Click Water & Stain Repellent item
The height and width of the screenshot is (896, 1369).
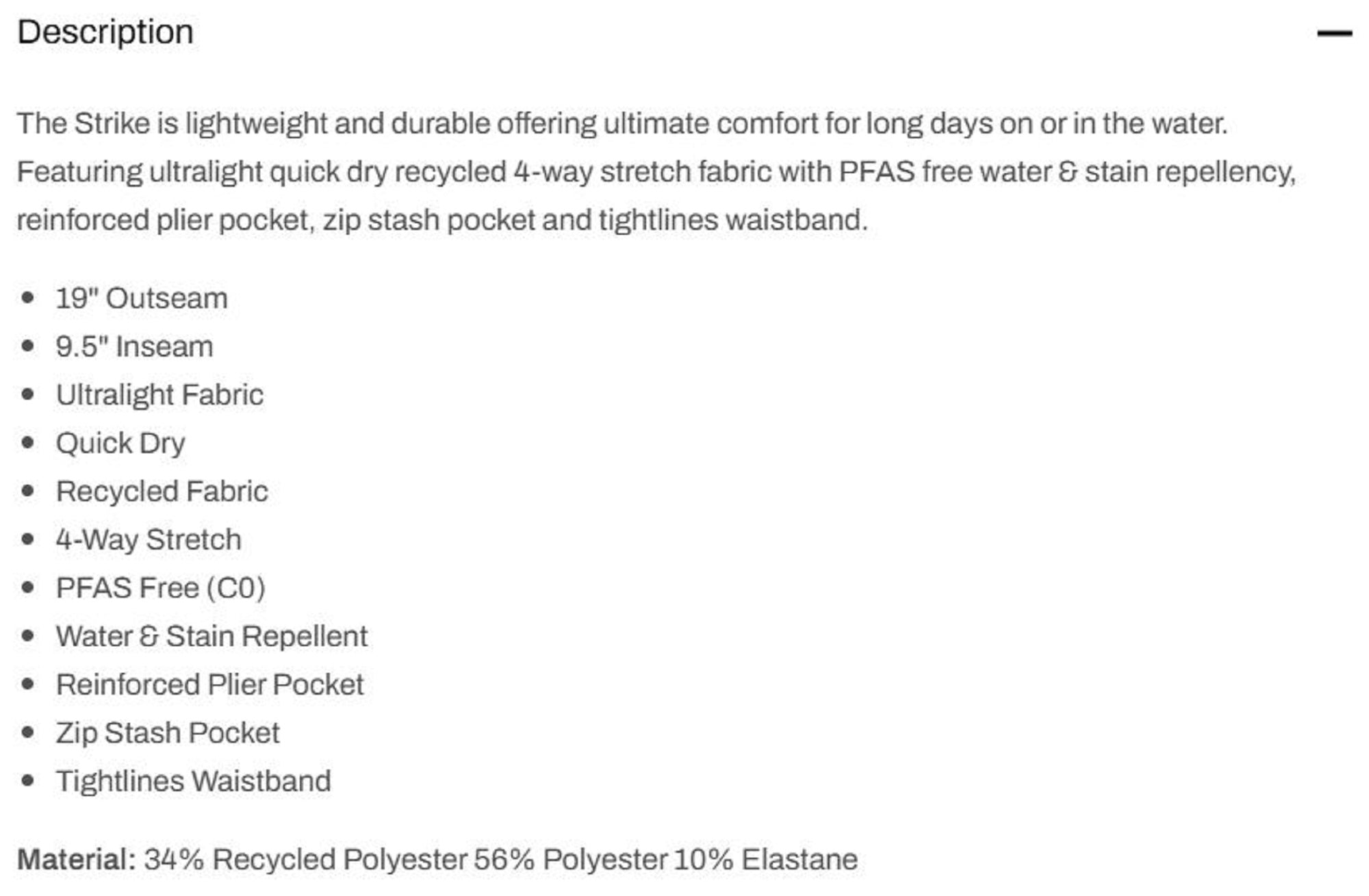coord(212,637)
